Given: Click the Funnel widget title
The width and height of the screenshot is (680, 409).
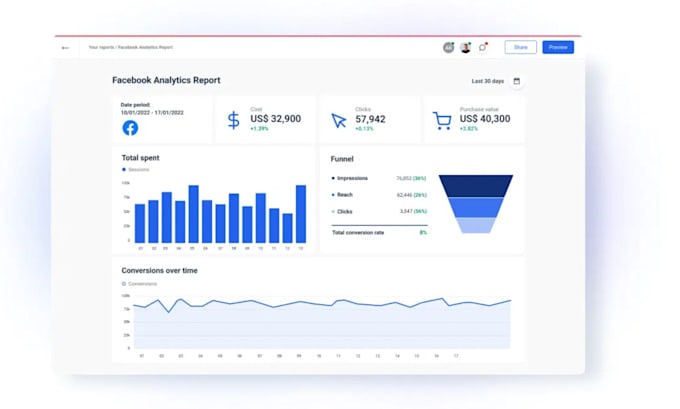Looking at the screenshot, I should 342,159.
